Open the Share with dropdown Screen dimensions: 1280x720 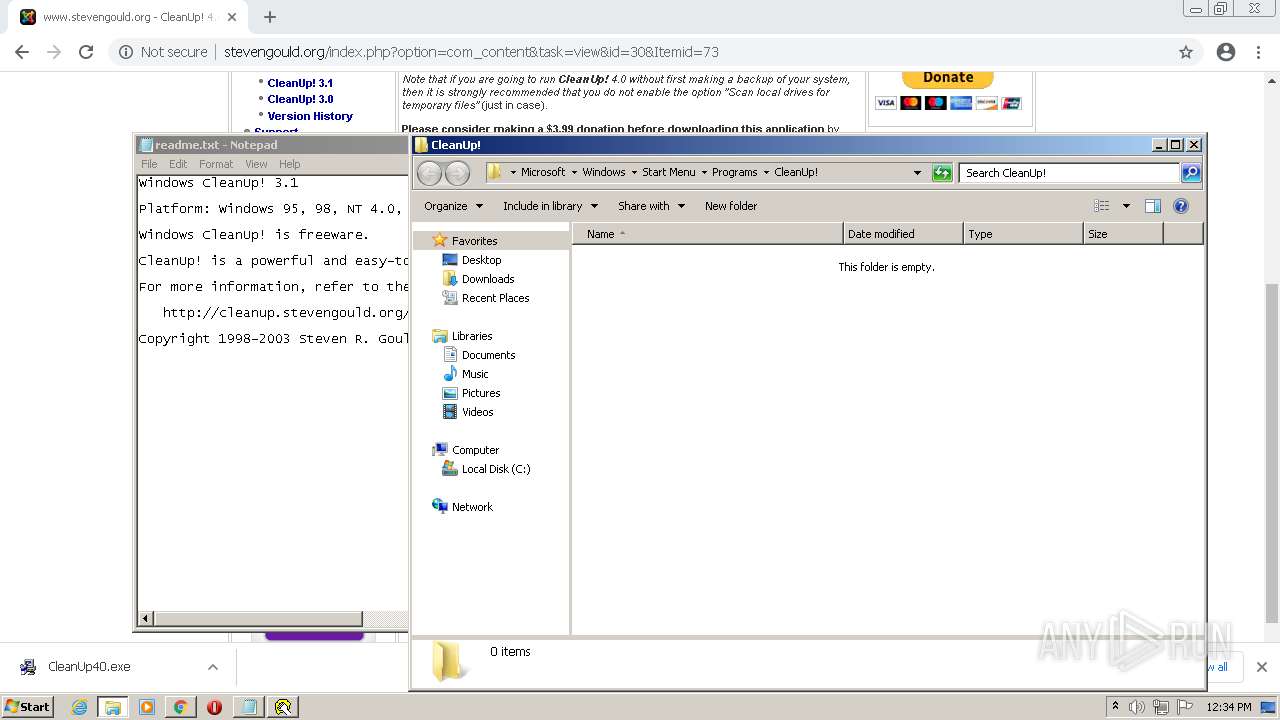[x=651, y=206]
